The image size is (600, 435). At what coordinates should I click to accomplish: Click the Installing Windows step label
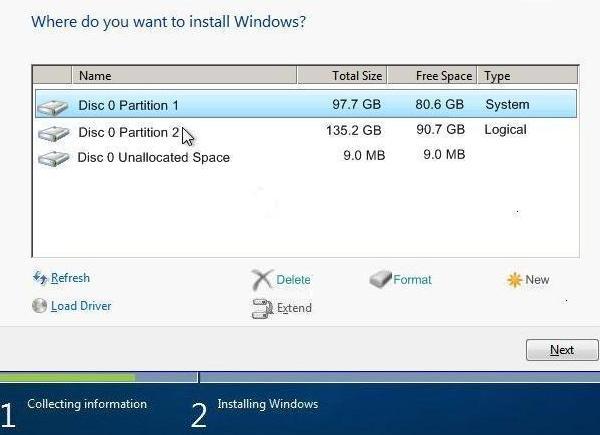point(267,404)
